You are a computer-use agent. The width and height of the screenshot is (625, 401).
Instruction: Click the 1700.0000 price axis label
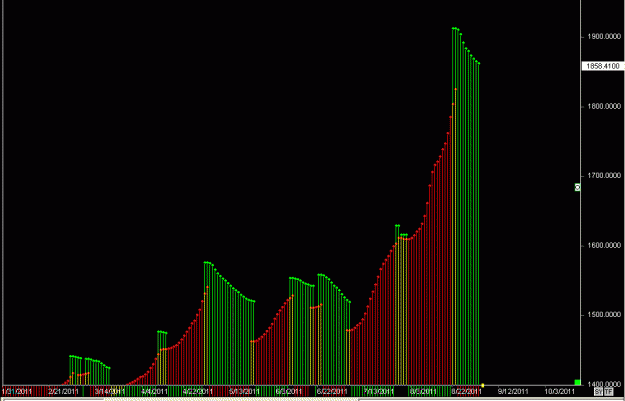click(x=604, y=176)
